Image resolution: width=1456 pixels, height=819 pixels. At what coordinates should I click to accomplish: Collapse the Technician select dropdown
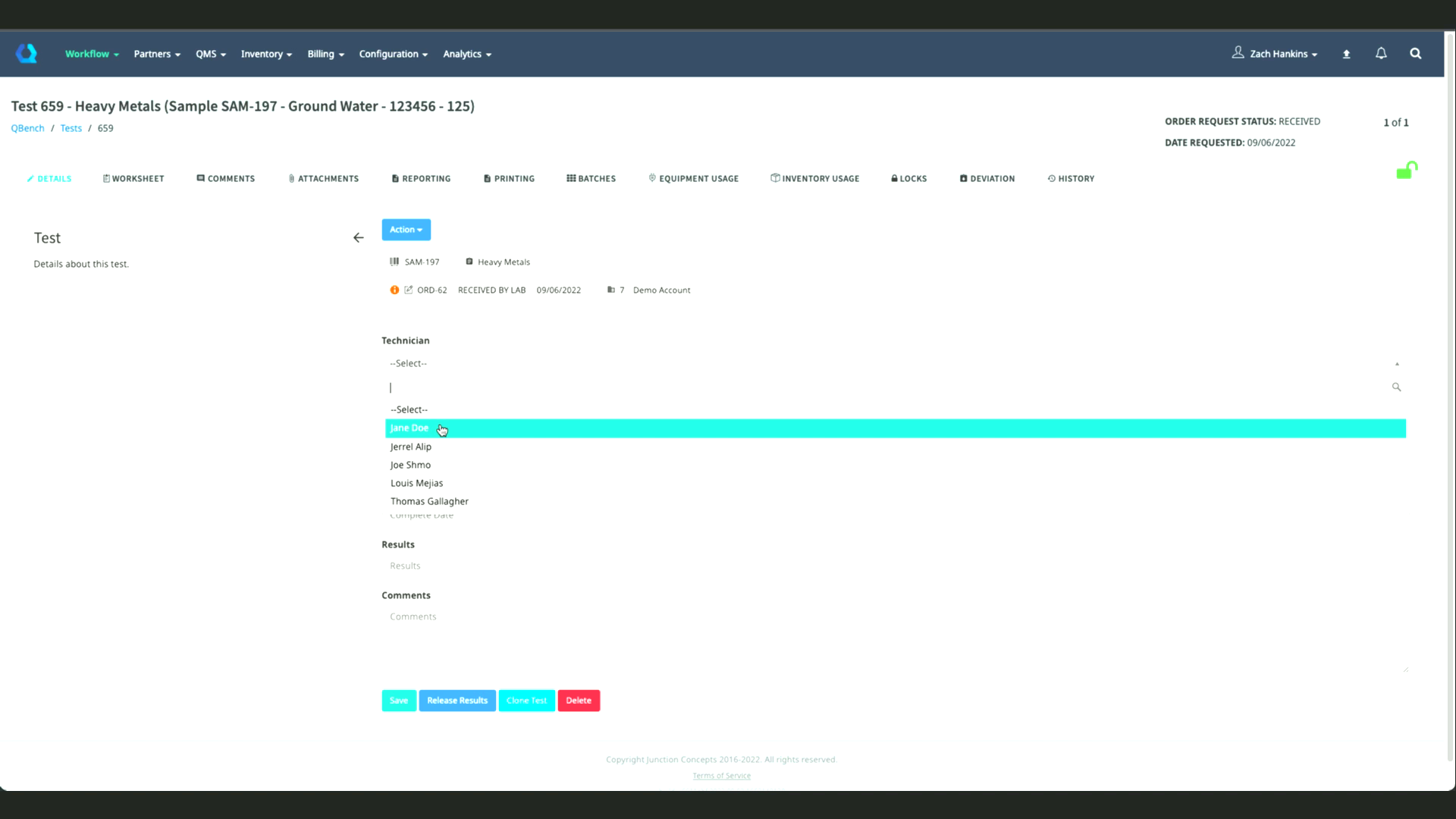(1396, 364)
